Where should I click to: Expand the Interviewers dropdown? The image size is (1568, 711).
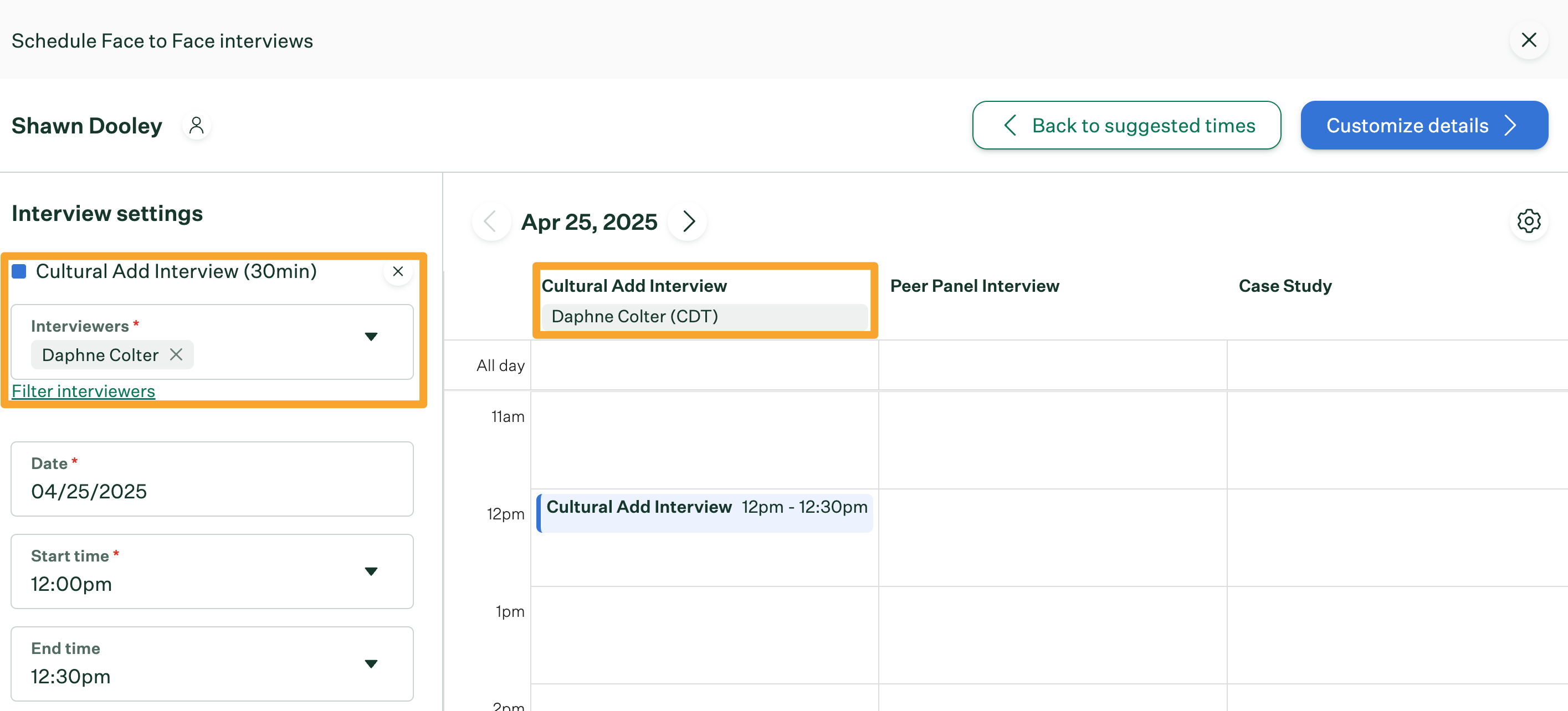click(x=371, y=337)
